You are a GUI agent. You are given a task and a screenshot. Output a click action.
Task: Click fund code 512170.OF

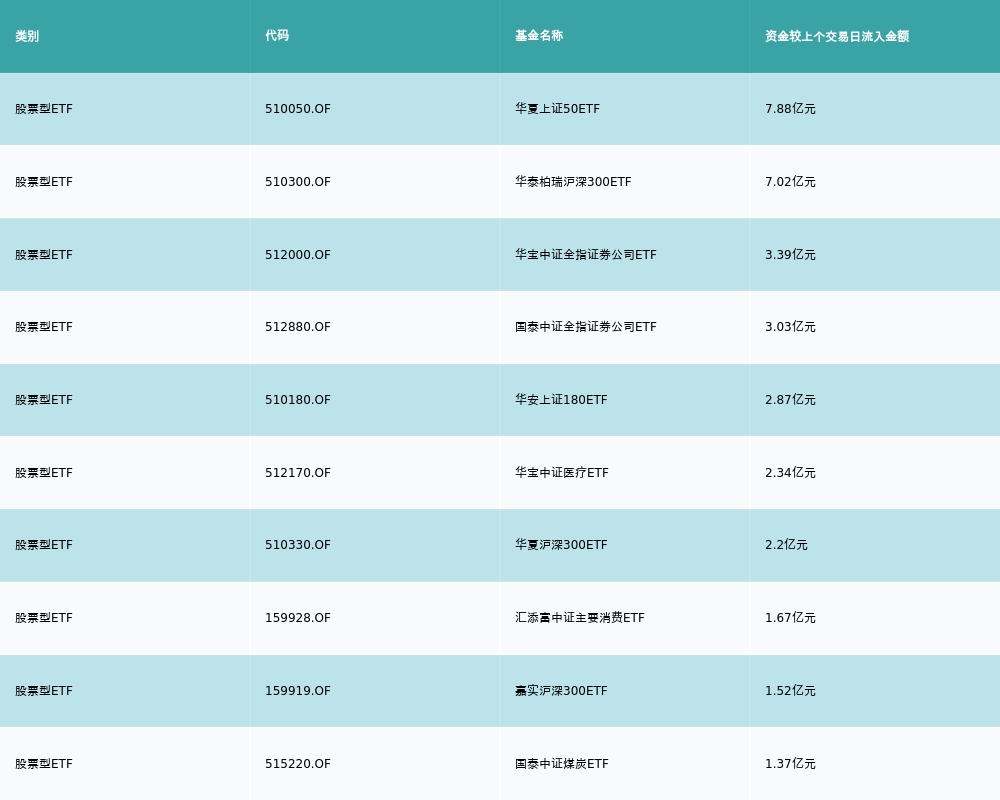coord(298,473)
